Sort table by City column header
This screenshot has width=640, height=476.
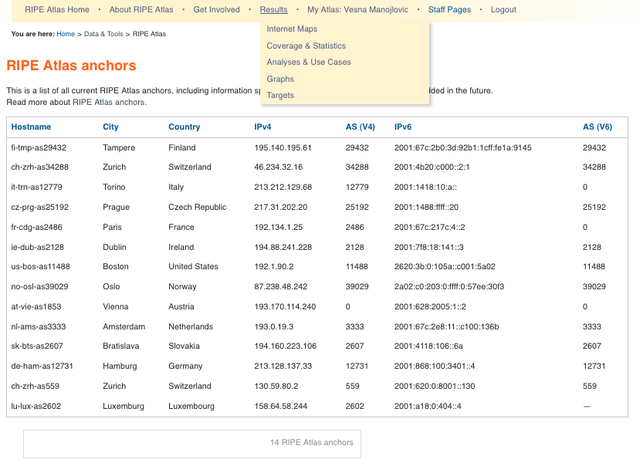click(111, 127)
